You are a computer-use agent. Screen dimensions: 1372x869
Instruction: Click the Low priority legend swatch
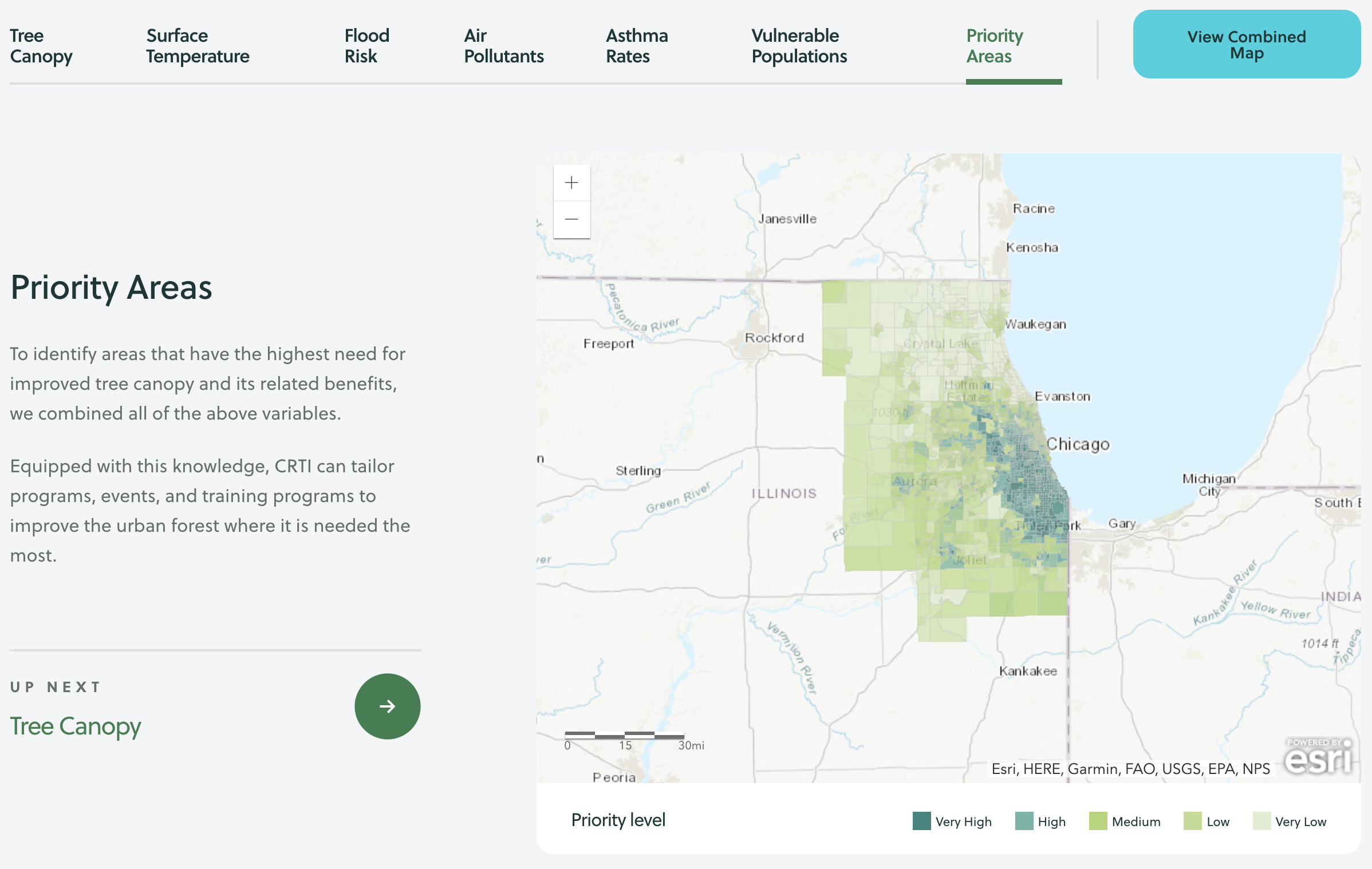coord(1192,821)
